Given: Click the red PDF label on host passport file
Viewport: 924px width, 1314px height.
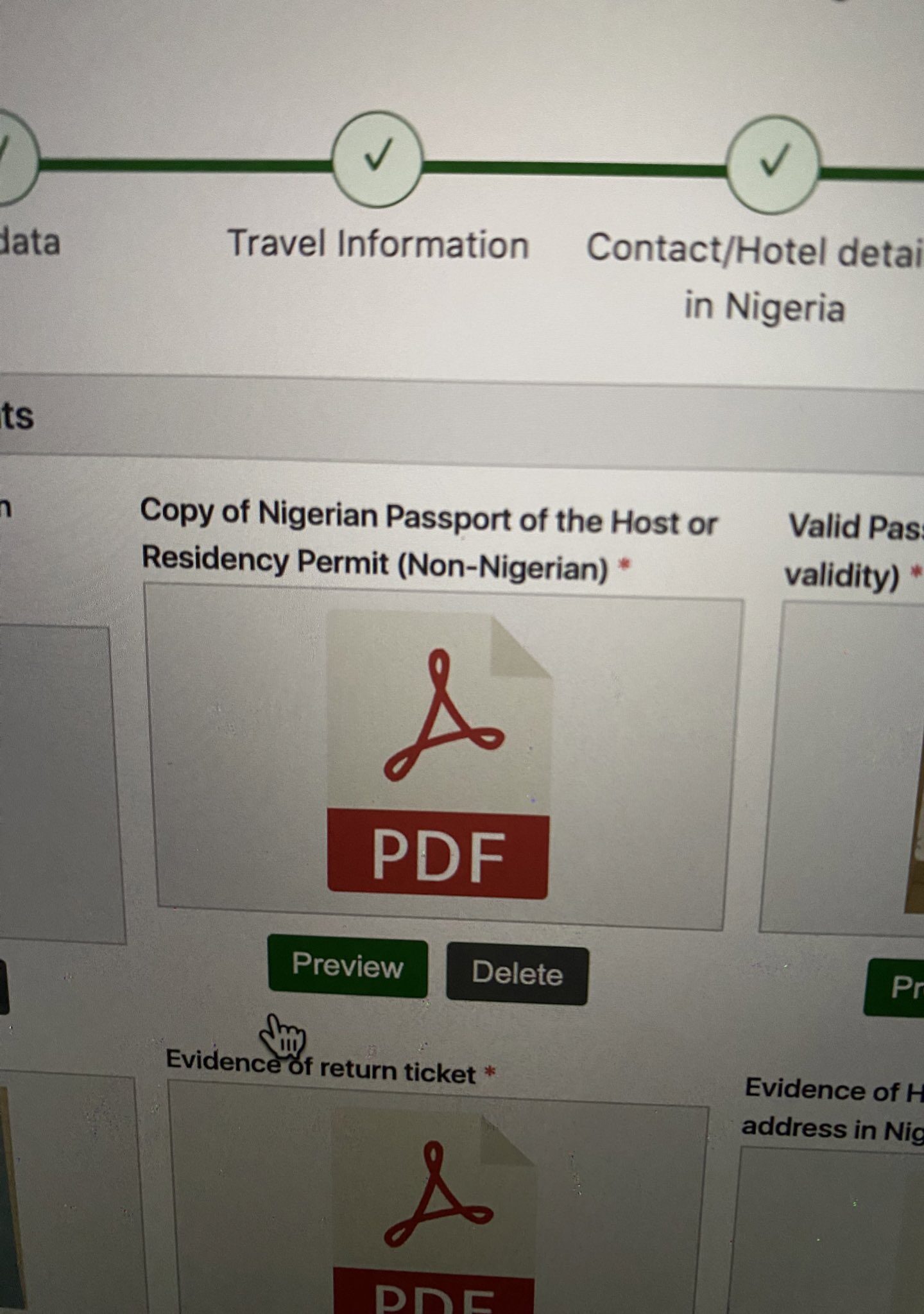Looking at the screenshot, I should pos(438,854).
